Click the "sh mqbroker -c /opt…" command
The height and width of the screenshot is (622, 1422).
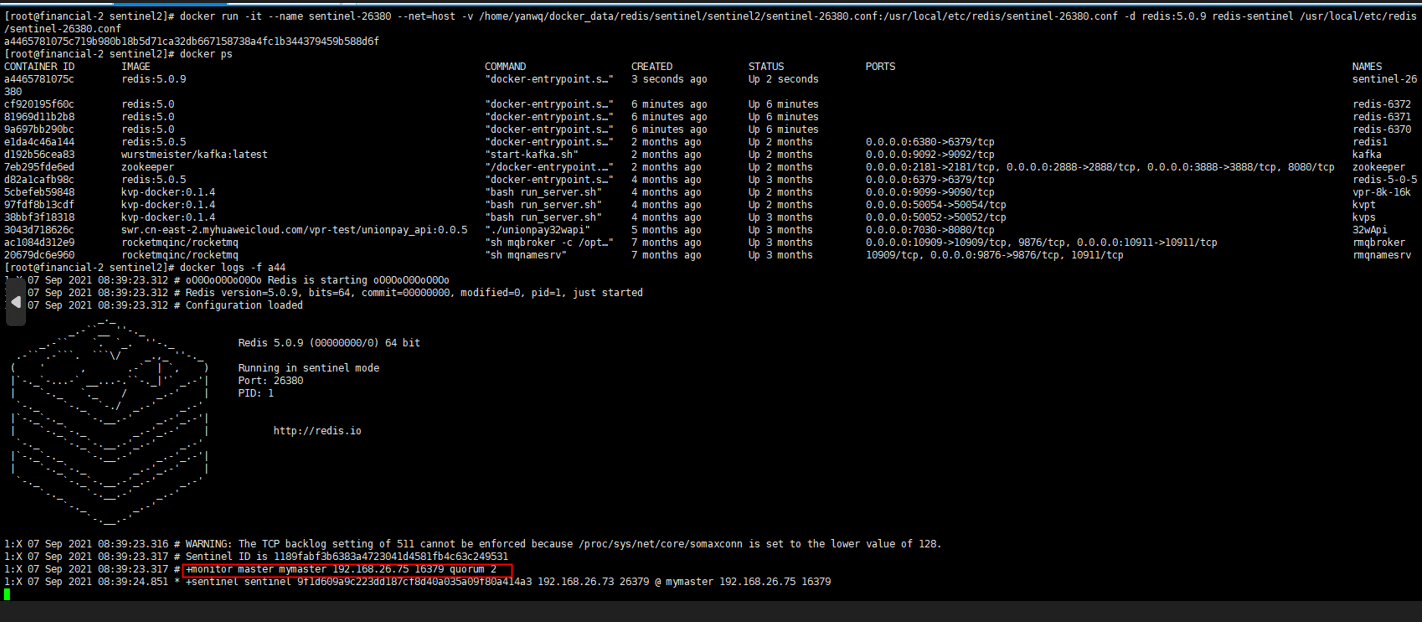pos(549,243)
